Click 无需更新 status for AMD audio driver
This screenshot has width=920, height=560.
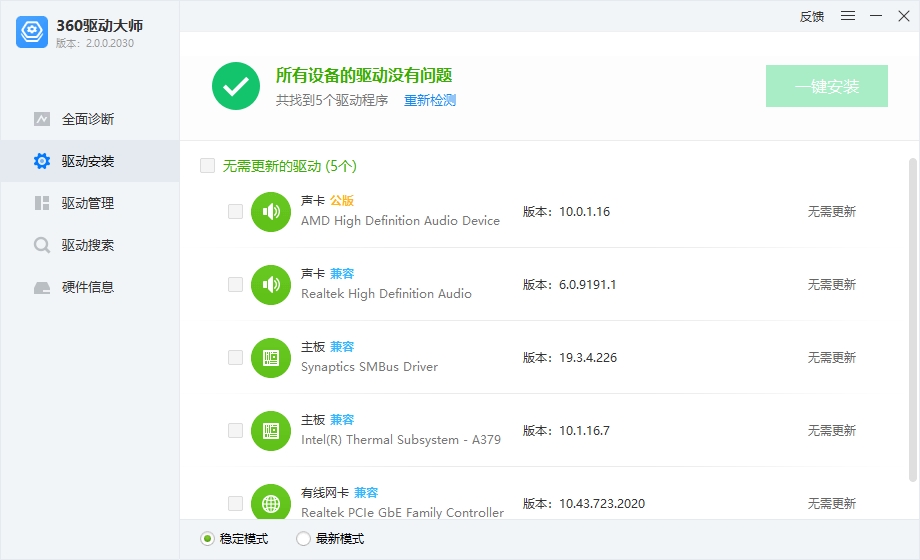click(x=831, y=211)
